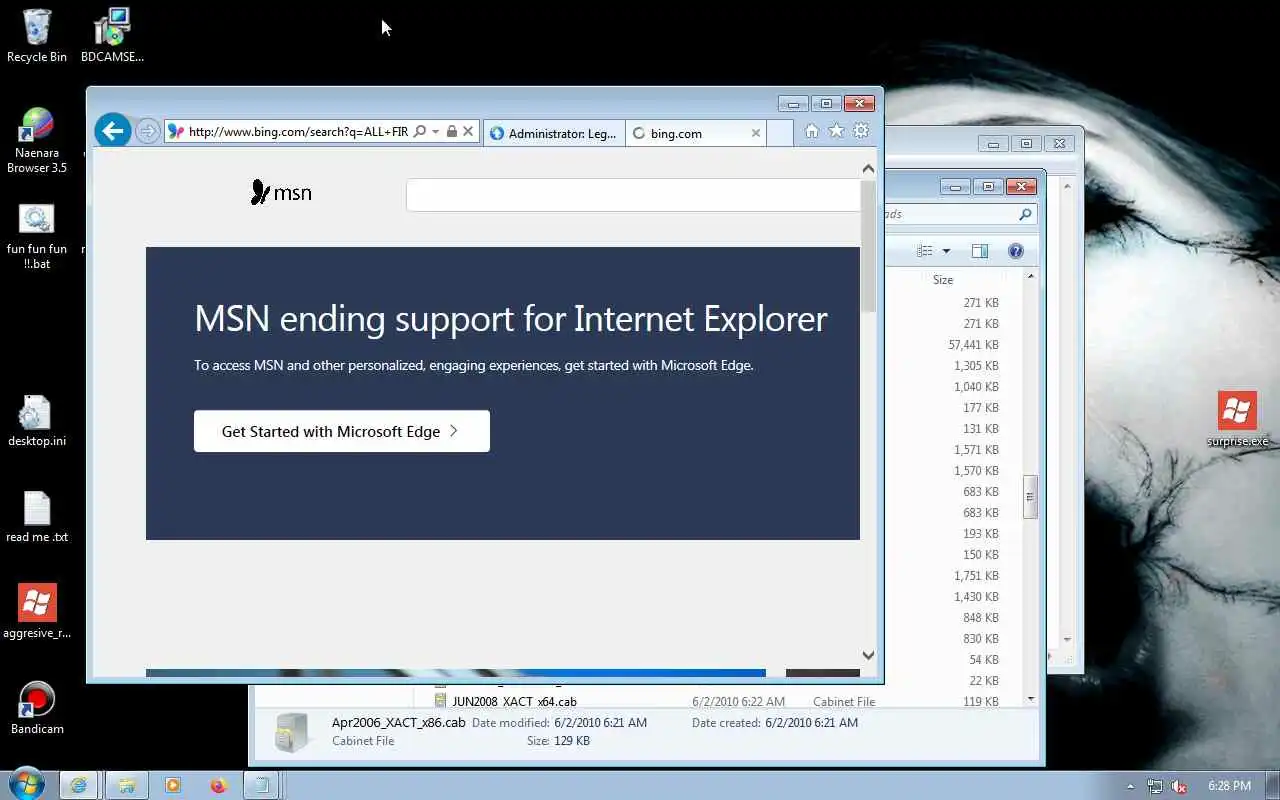Image resolution: width=1280 pixels, height=800 pixels.
Task: Click the IE page vertical scrollbar thumb
Action: [x=868, y=245]
